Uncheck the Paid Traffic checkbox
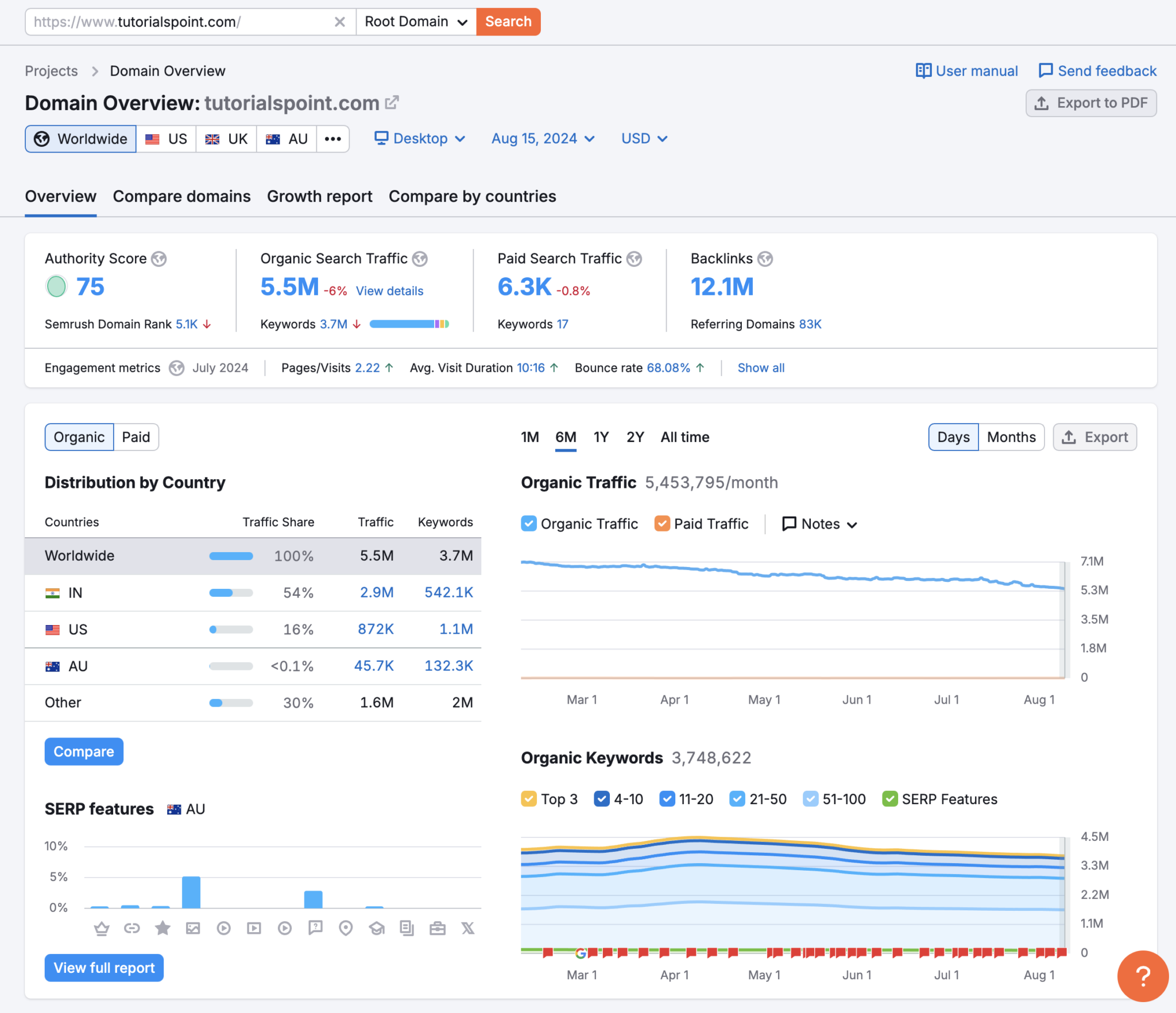The width and height of the screenshot is (1176, 1013). pyautogui.click(x=662, y=523)
